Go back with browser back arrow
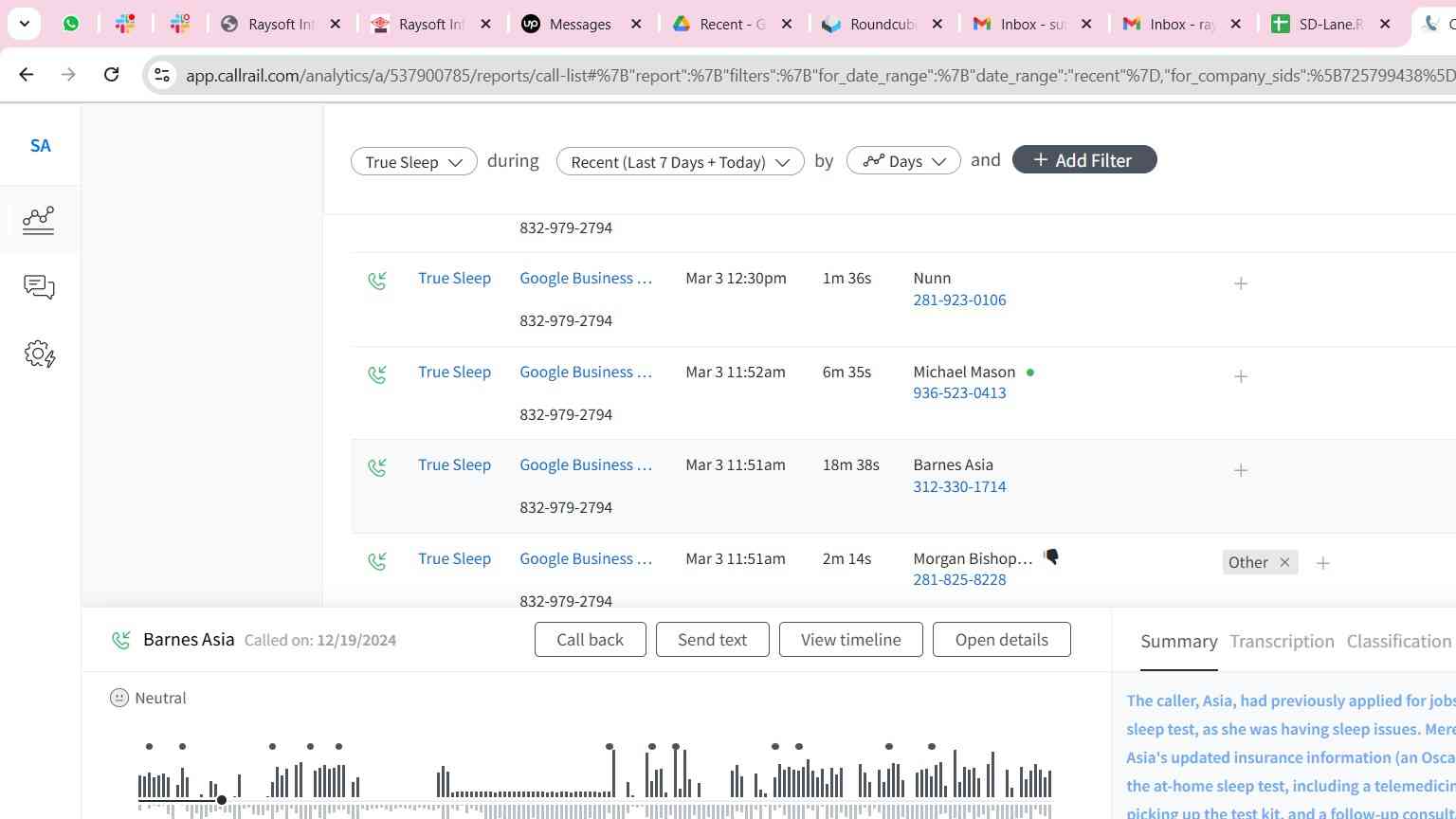 (x=27, y=74)
